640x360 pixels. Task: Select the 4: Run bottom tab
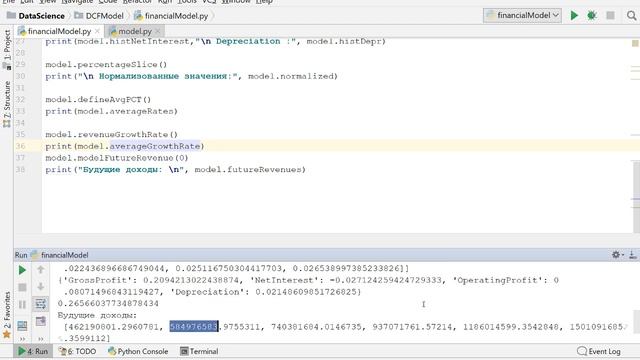coord(33,351)
